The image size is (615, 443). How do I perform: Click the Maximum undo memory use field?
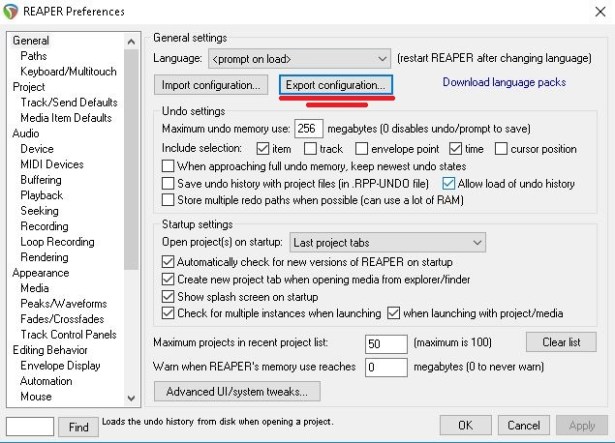click(x=311, y=129)
